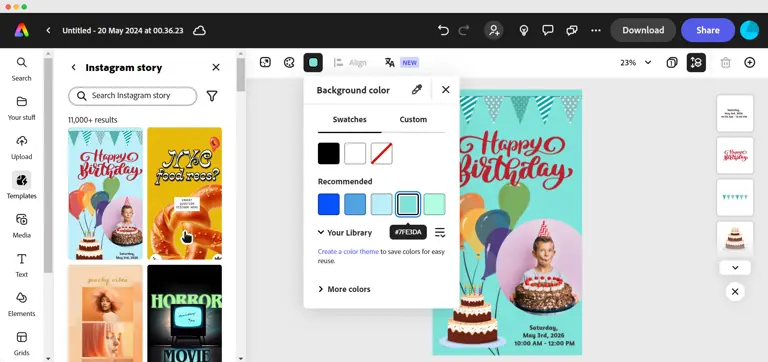Screen dimensions: 768x362
Task: Click the resize icon in the canvas toolbar
Action: [265, 62]
